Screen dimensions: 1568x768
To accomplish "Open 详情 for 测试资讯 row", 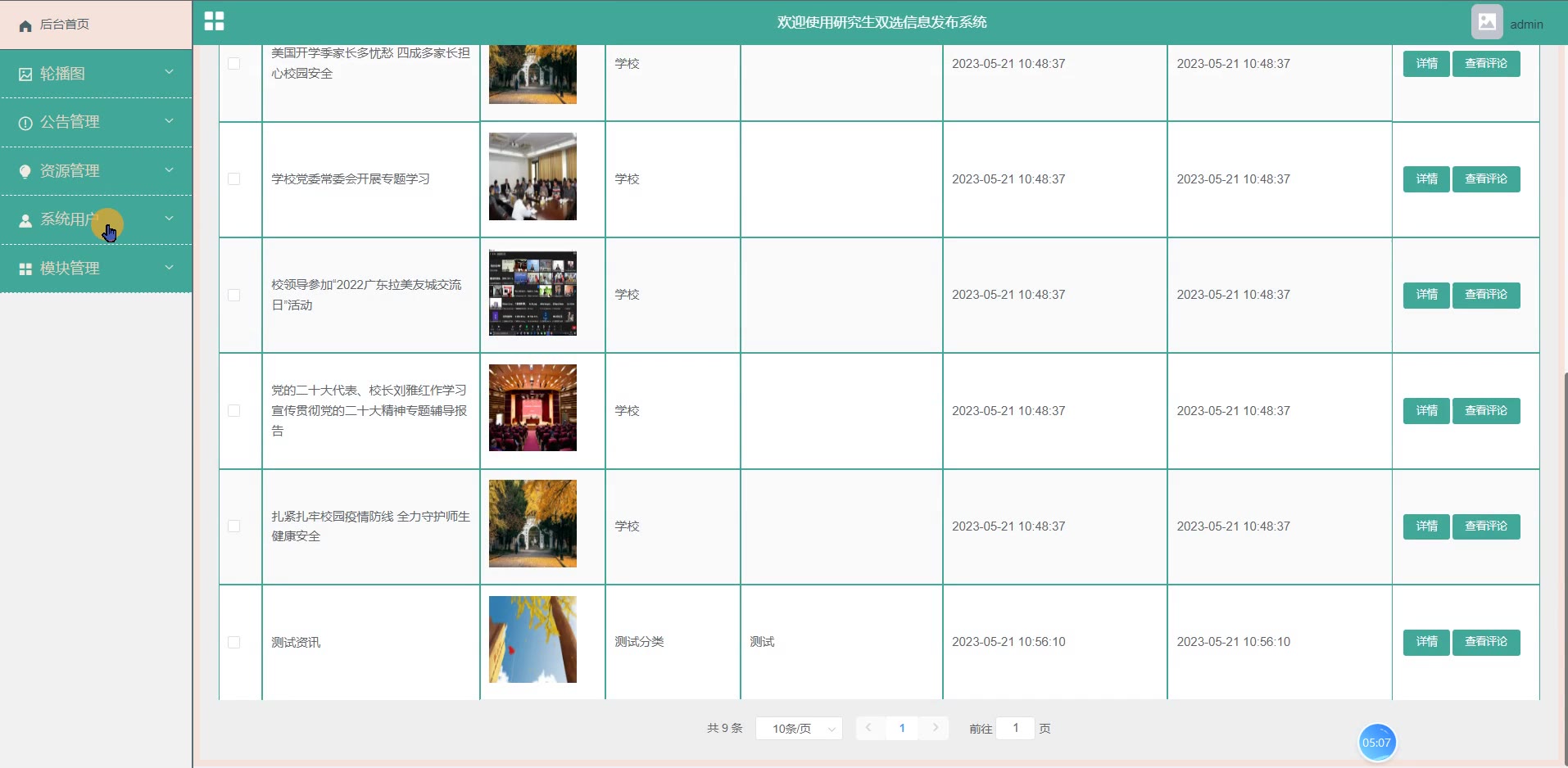I will (1426, 642).
